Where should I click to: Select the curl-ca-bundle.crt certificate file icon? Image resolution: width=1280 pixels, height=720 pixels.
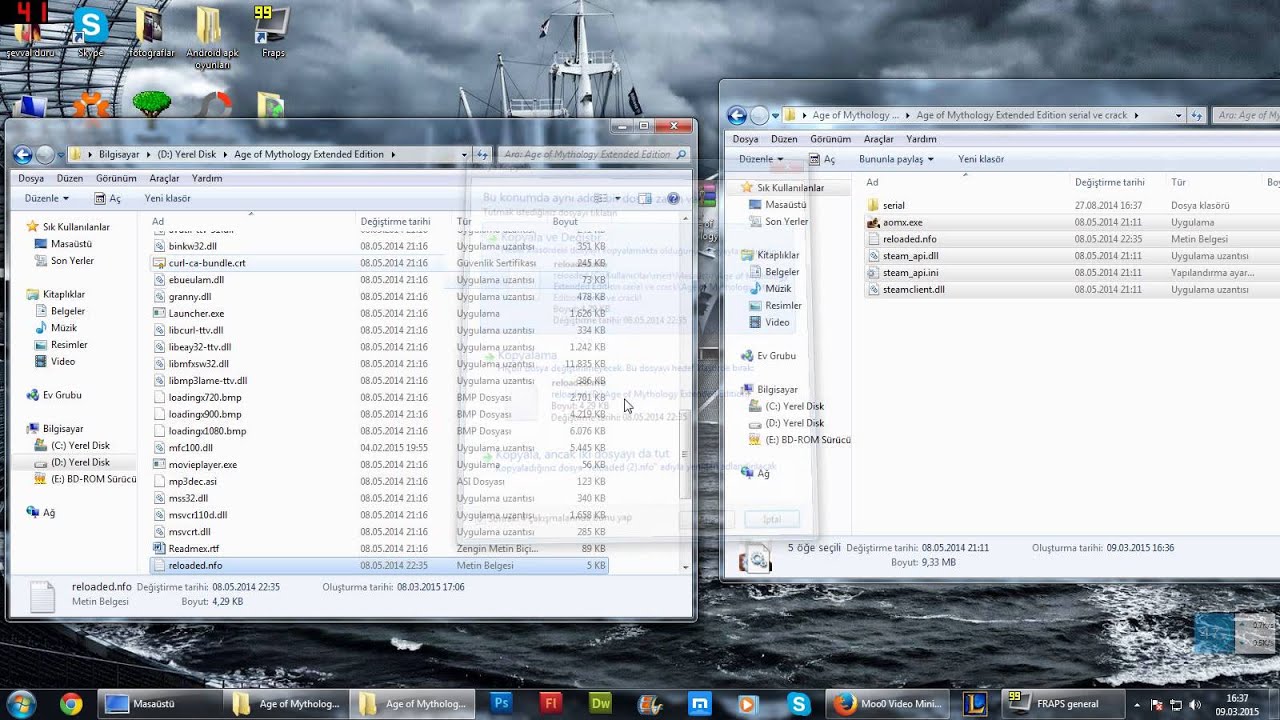158,263
